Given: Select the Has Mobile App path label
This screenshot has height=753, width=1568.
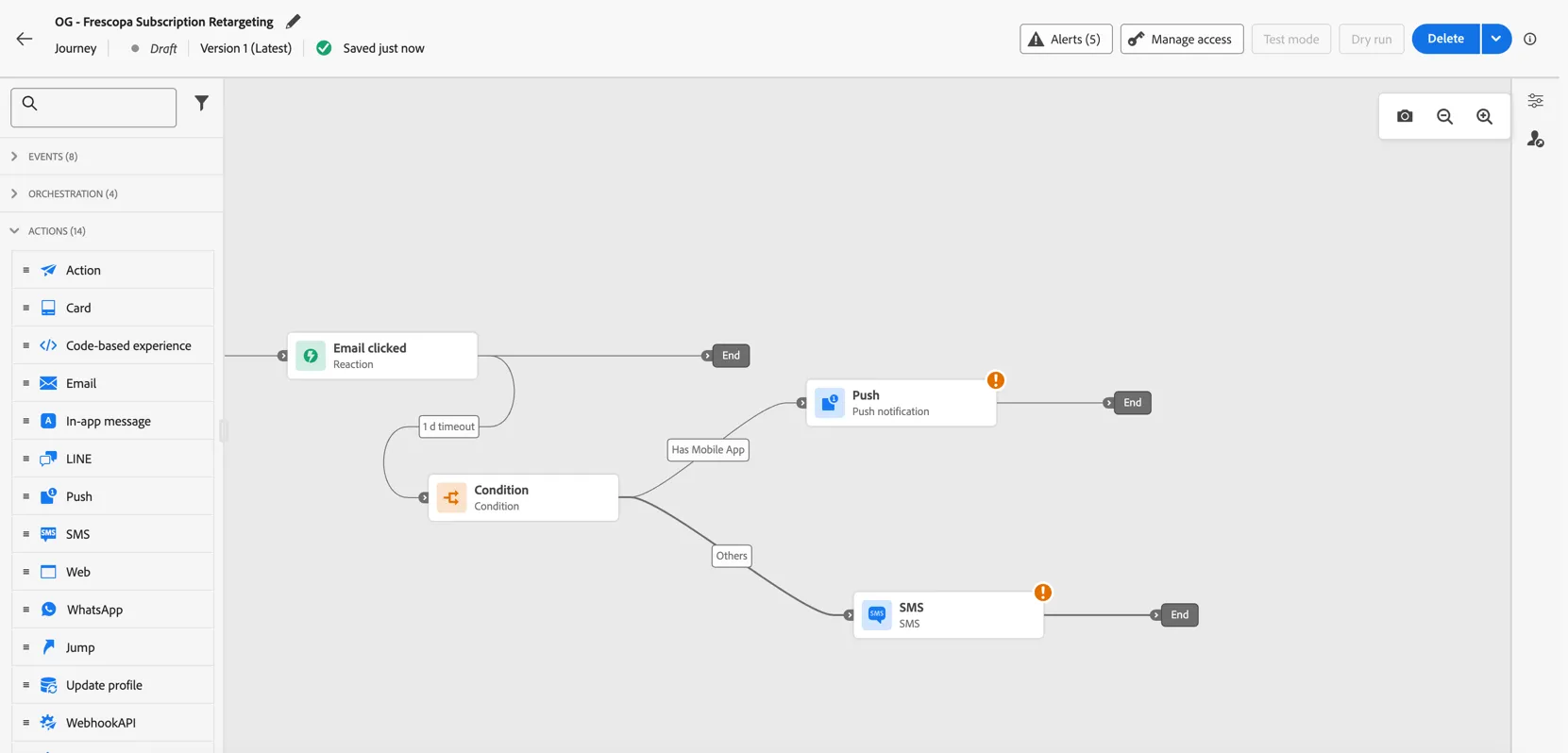Looking at the screenshot, I should click(x=708, y=450).
